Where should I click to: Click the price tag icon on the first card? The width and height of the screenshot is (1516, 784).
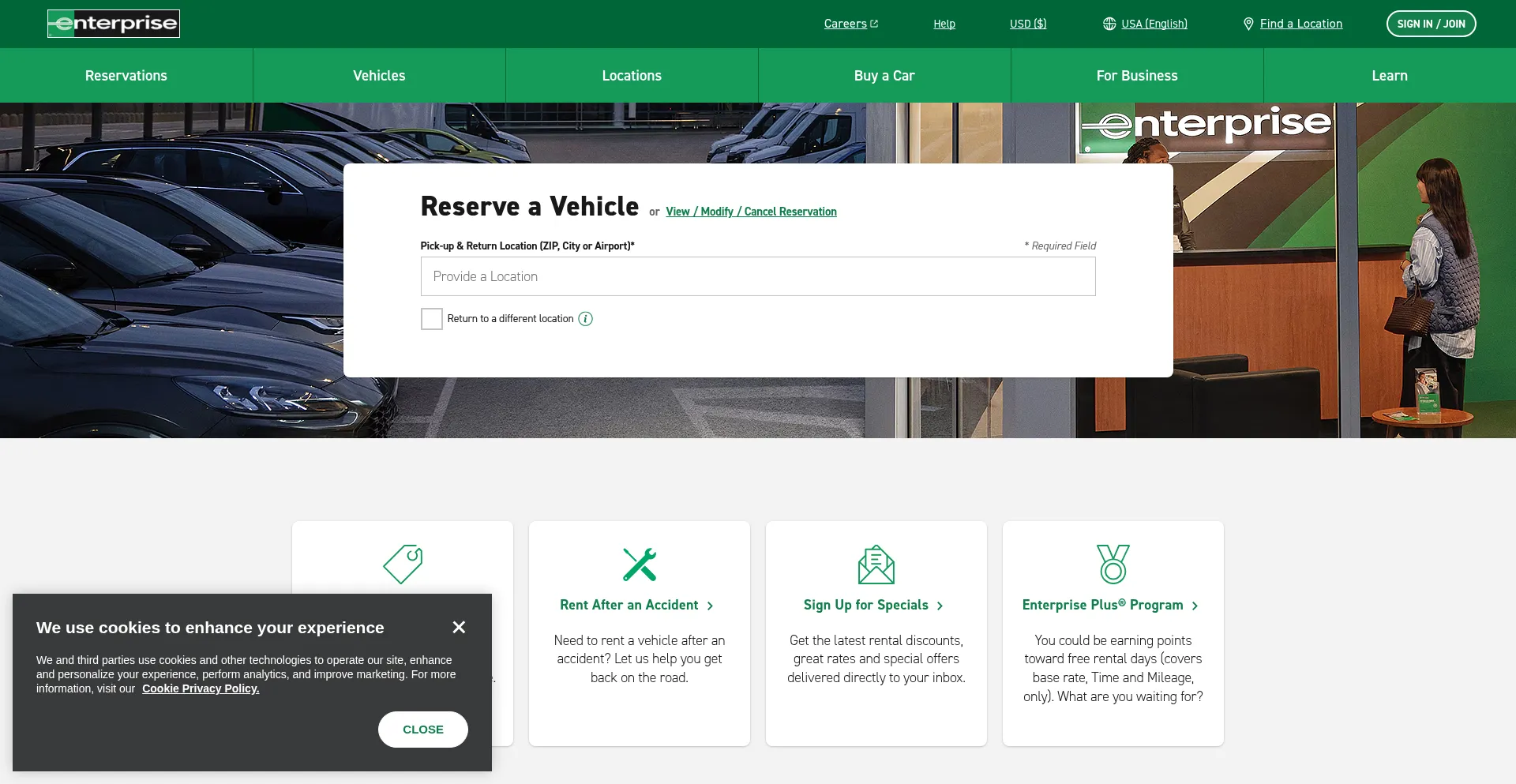click(403, 564)
